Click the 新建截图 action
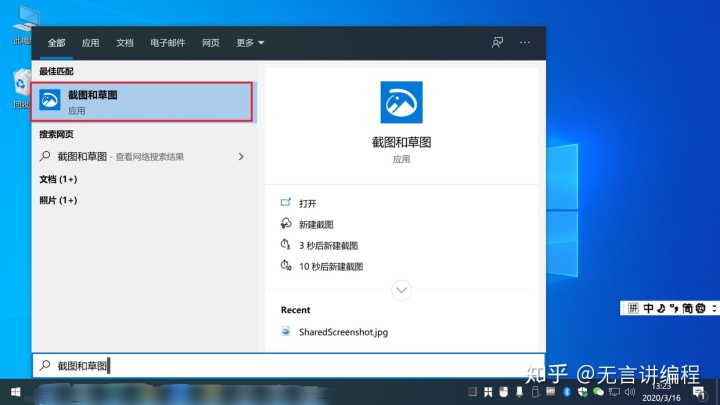This screenshot has height=405, width=720. tap(316, 225)
